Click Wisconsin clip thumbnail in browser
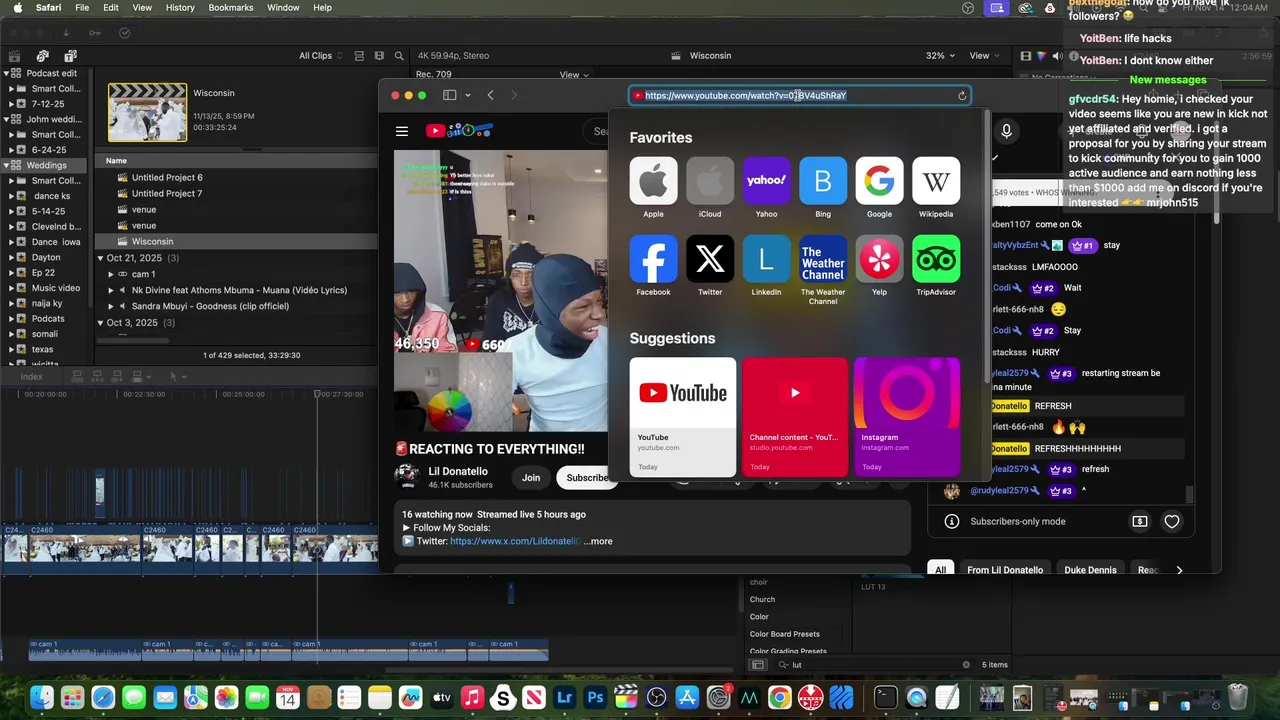1280x720 pixels. click(147, 112)
